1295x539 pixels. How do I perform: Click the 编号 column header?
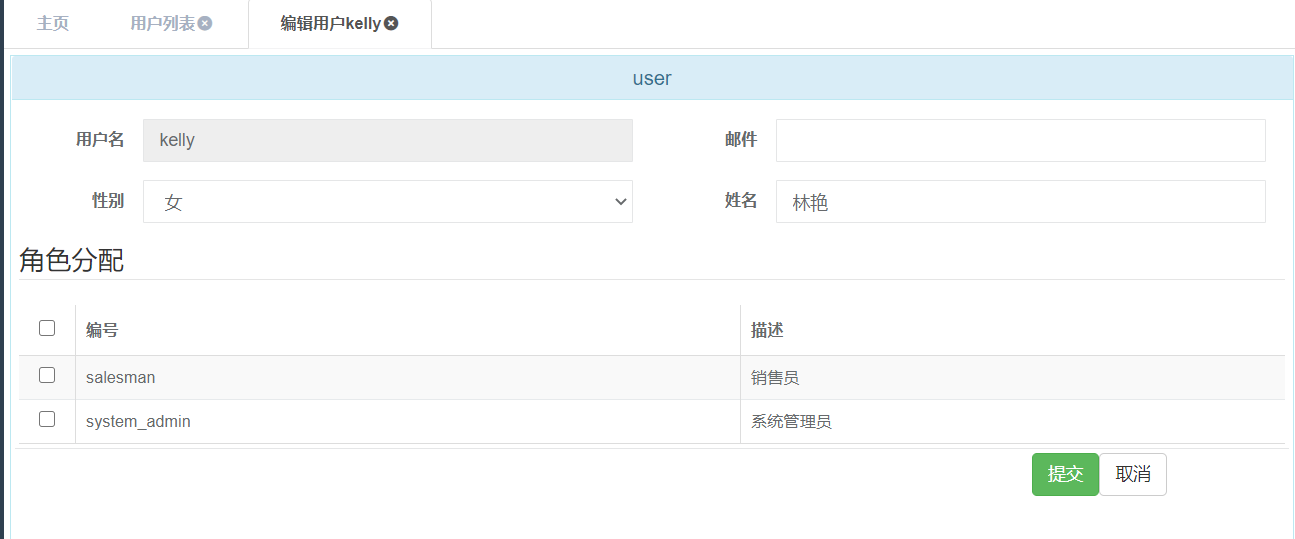[x=408, y=330]
